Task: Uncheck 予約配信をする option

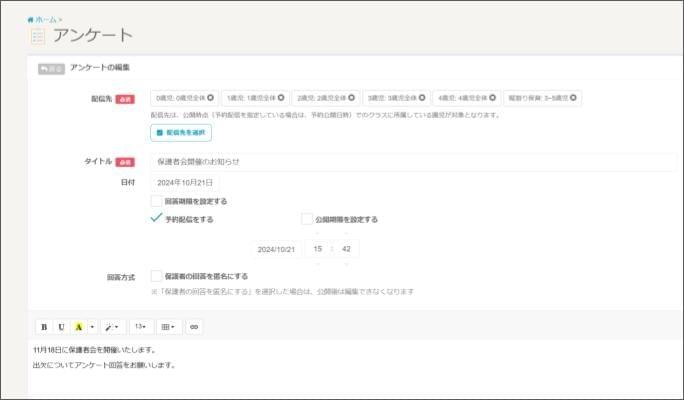Action: (156, 218)
